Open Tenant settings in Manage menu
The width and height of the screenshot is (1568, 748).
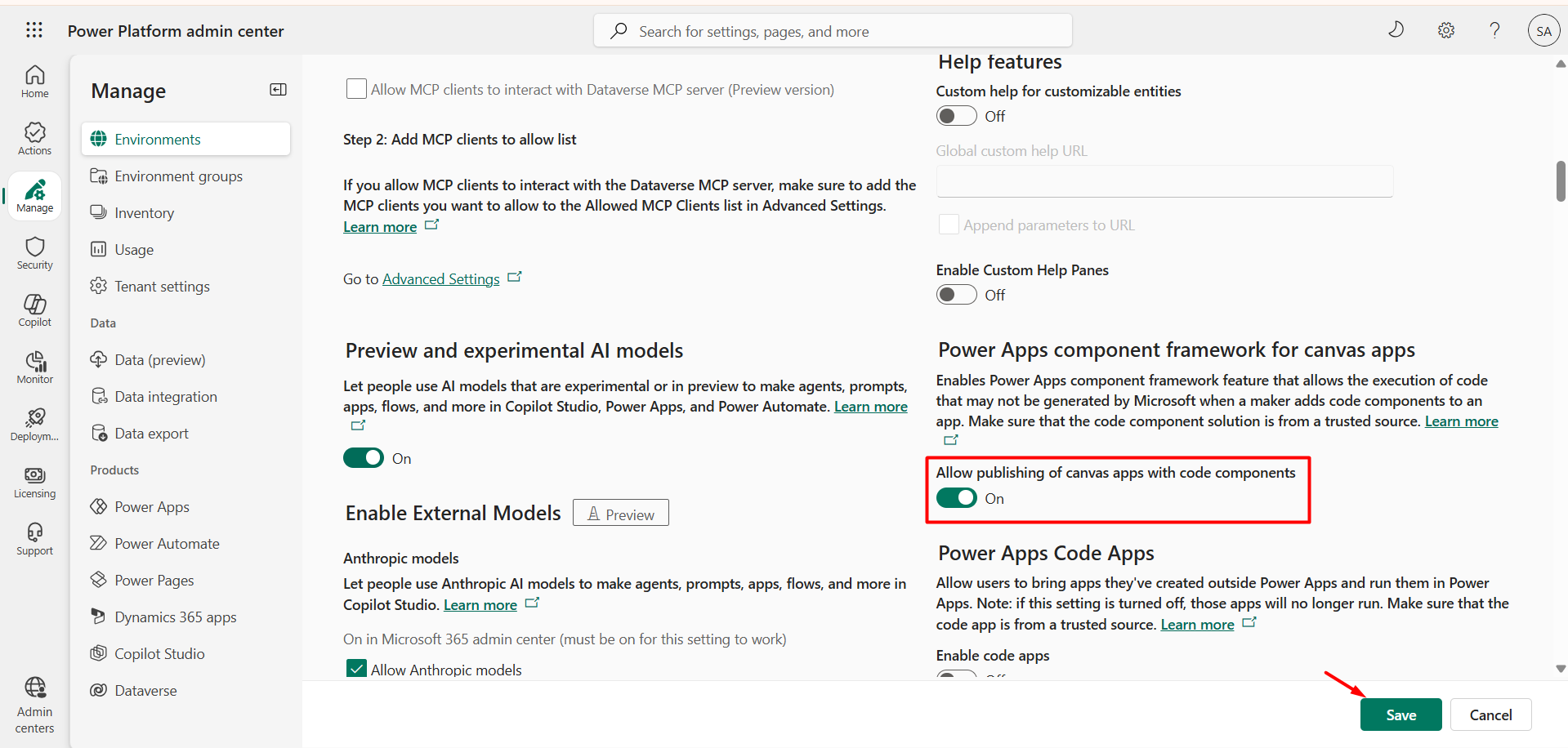click(x=162, y=287)
